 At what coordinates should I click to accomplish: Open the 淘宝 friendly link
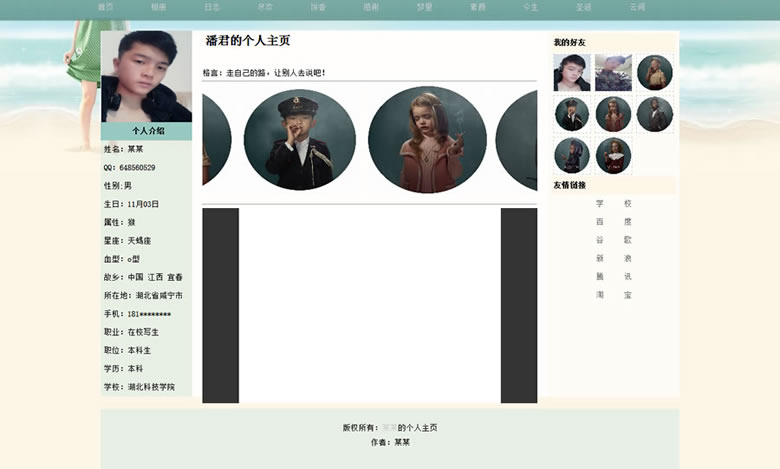[x=613, y=295]
